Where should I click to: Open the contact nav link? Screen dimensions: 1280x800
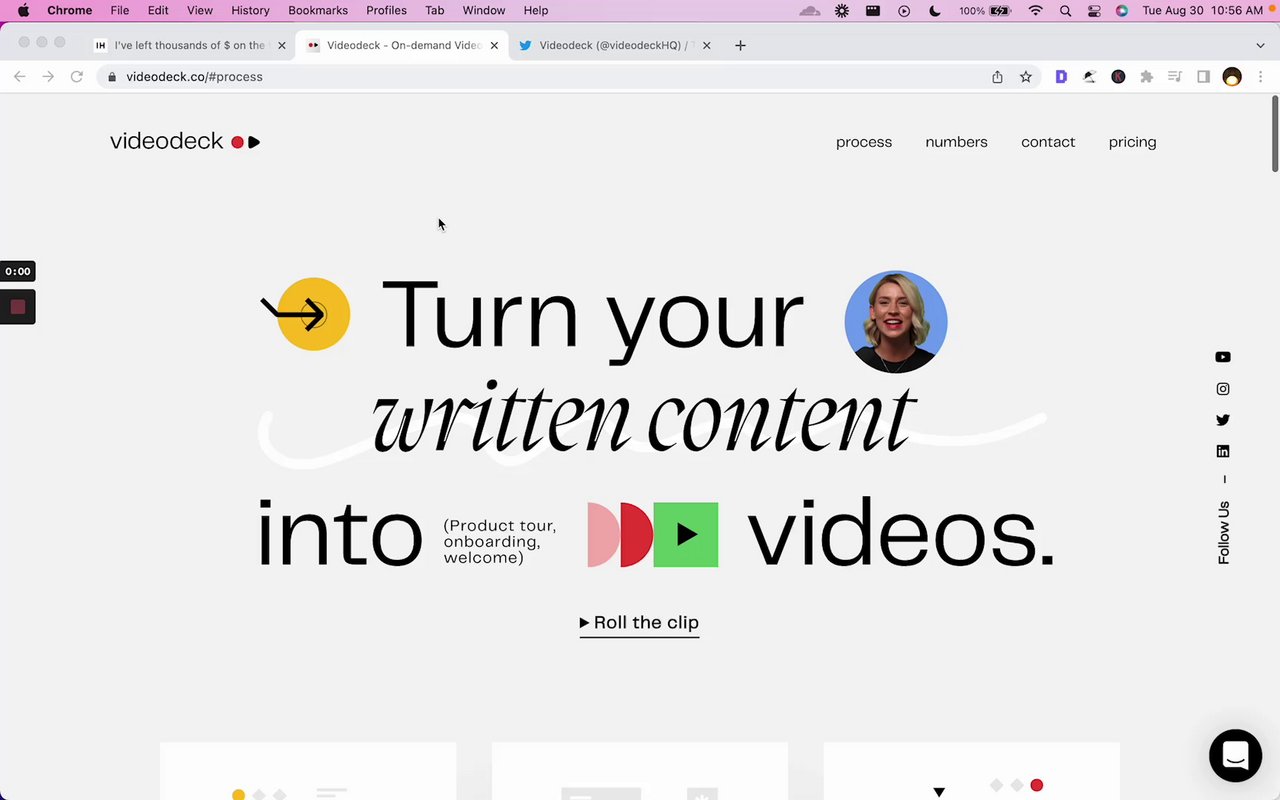pyautogui.click(x=1048, y=142)
